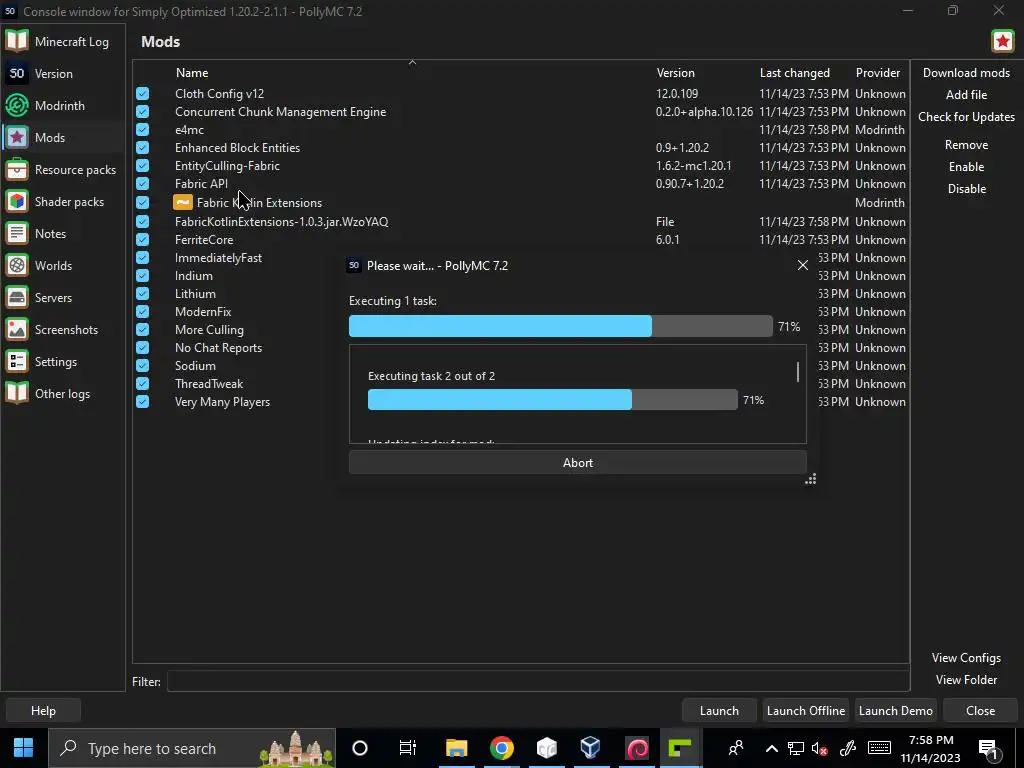
Task: Open the notification center icon
Action: coord(989,749)
